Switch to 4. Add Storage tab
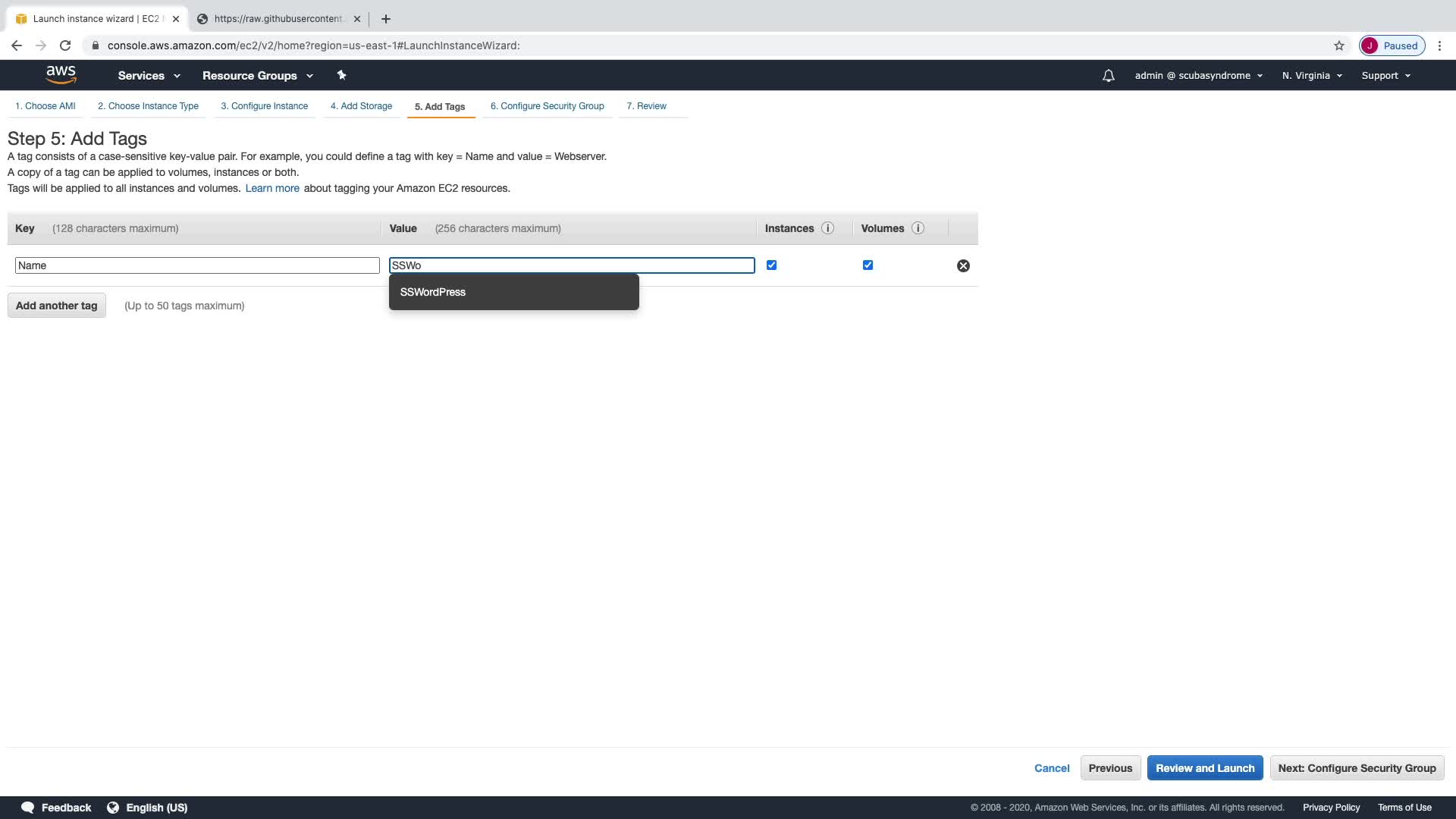 (361, 106)
